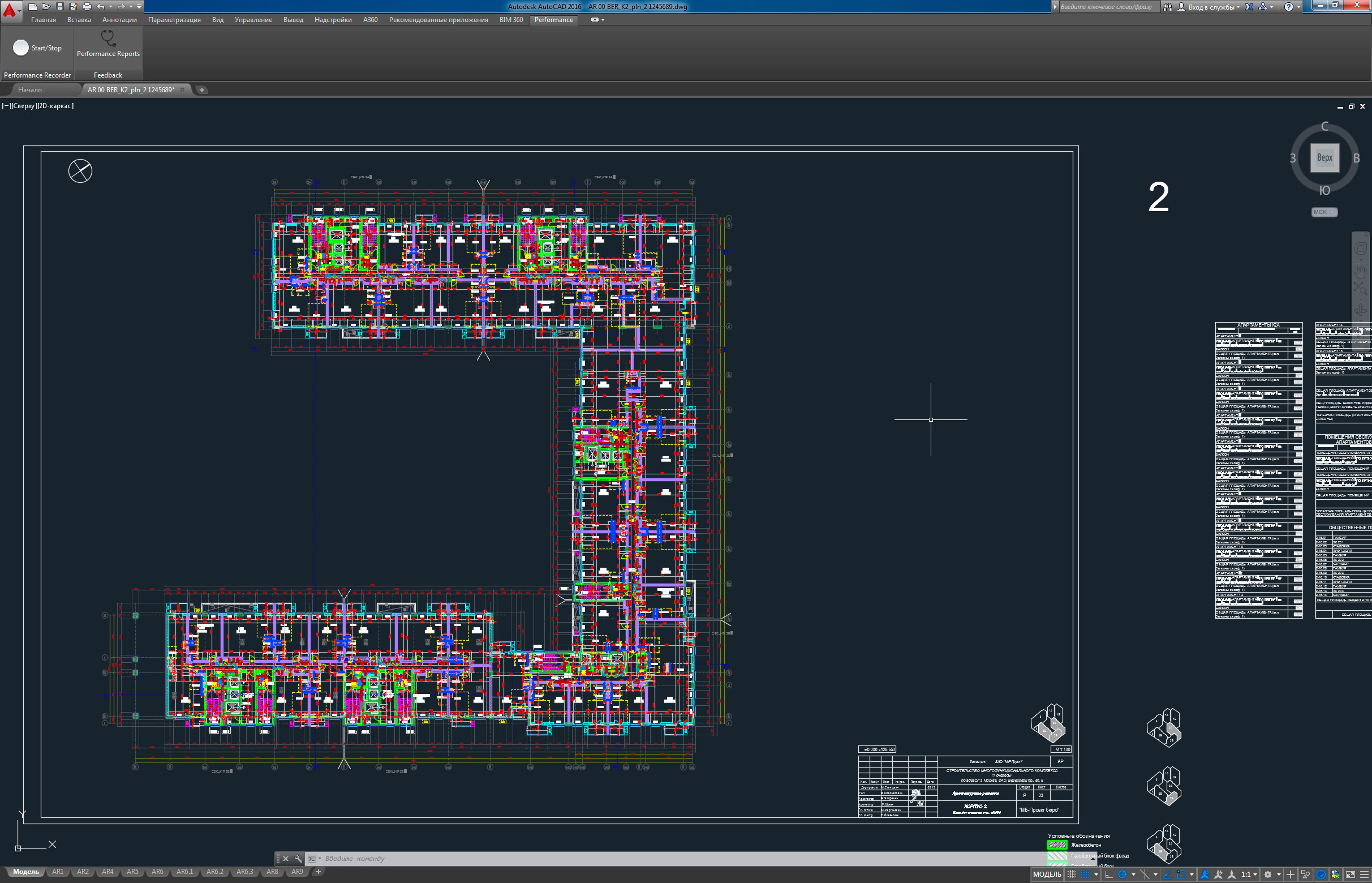
Task: Click the Undo arrow icon
Action: (100, 6)
